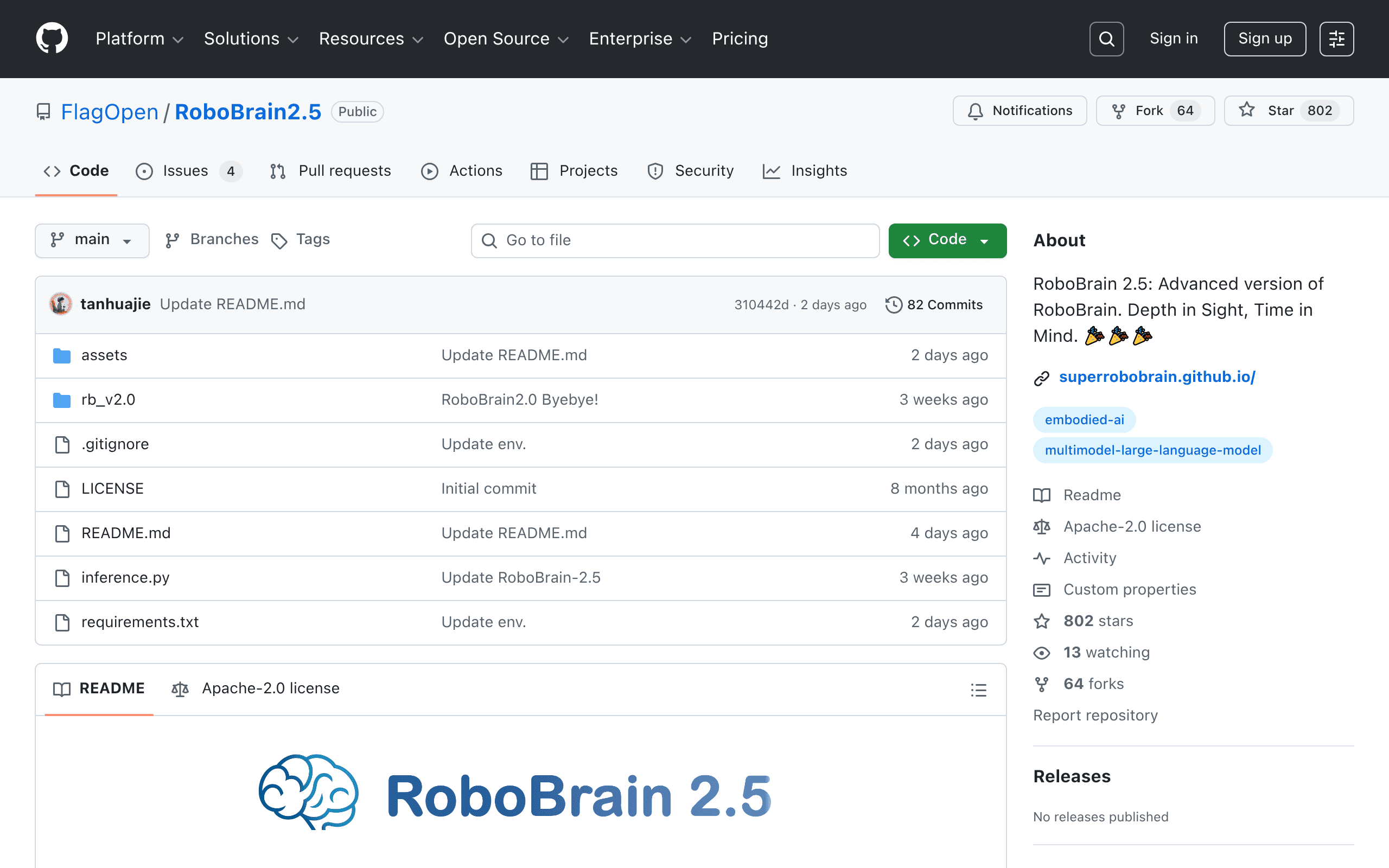Switch to the Actions tab
The image size is (1389, 868).
coord(462,171)
